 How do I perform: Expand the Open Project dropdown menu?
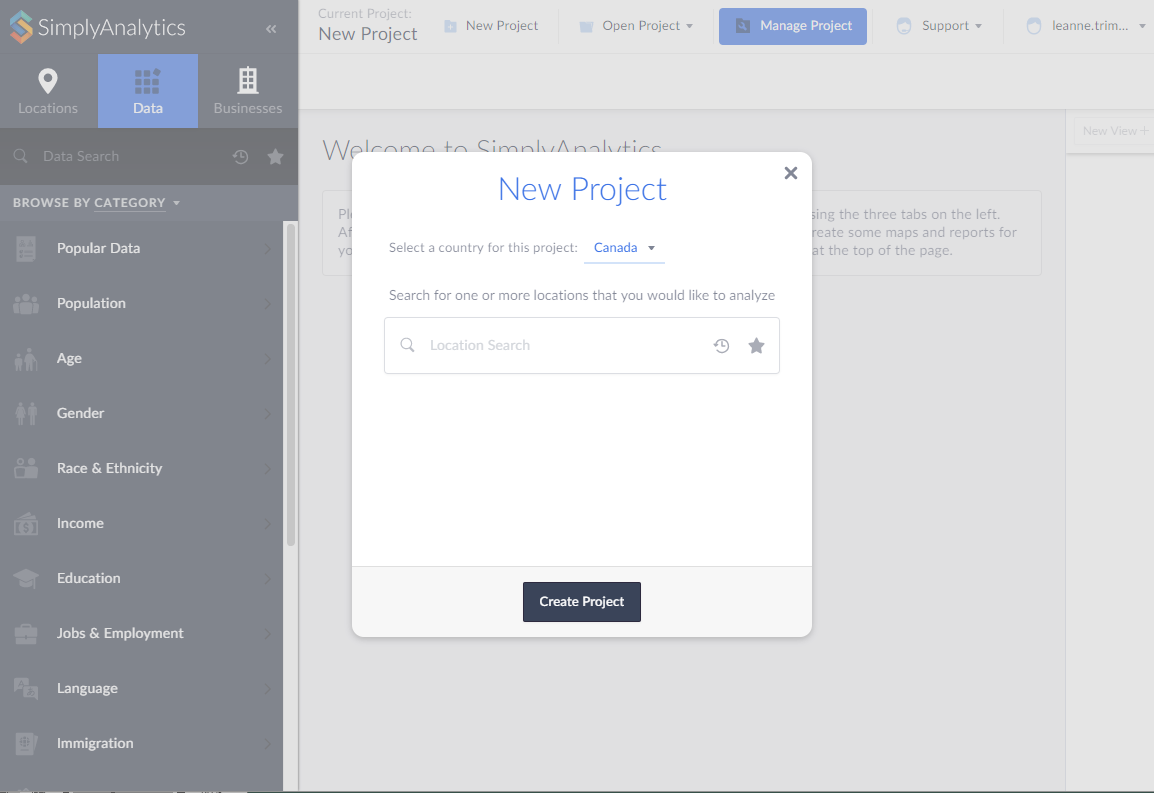pos(636,26)
